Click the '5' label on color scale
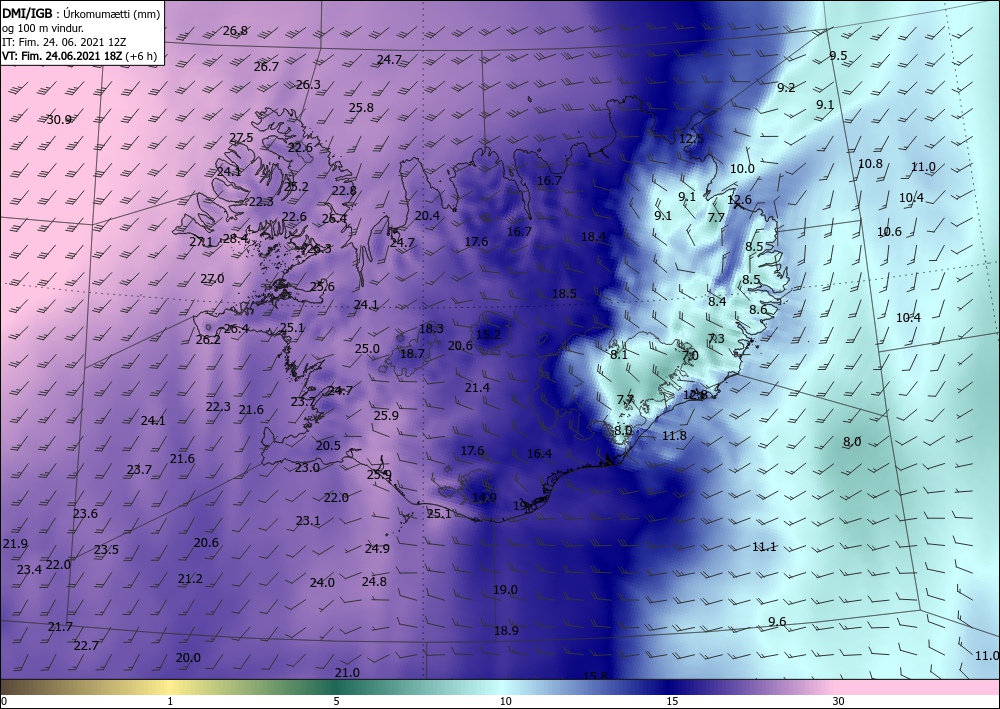 (336, 701)
